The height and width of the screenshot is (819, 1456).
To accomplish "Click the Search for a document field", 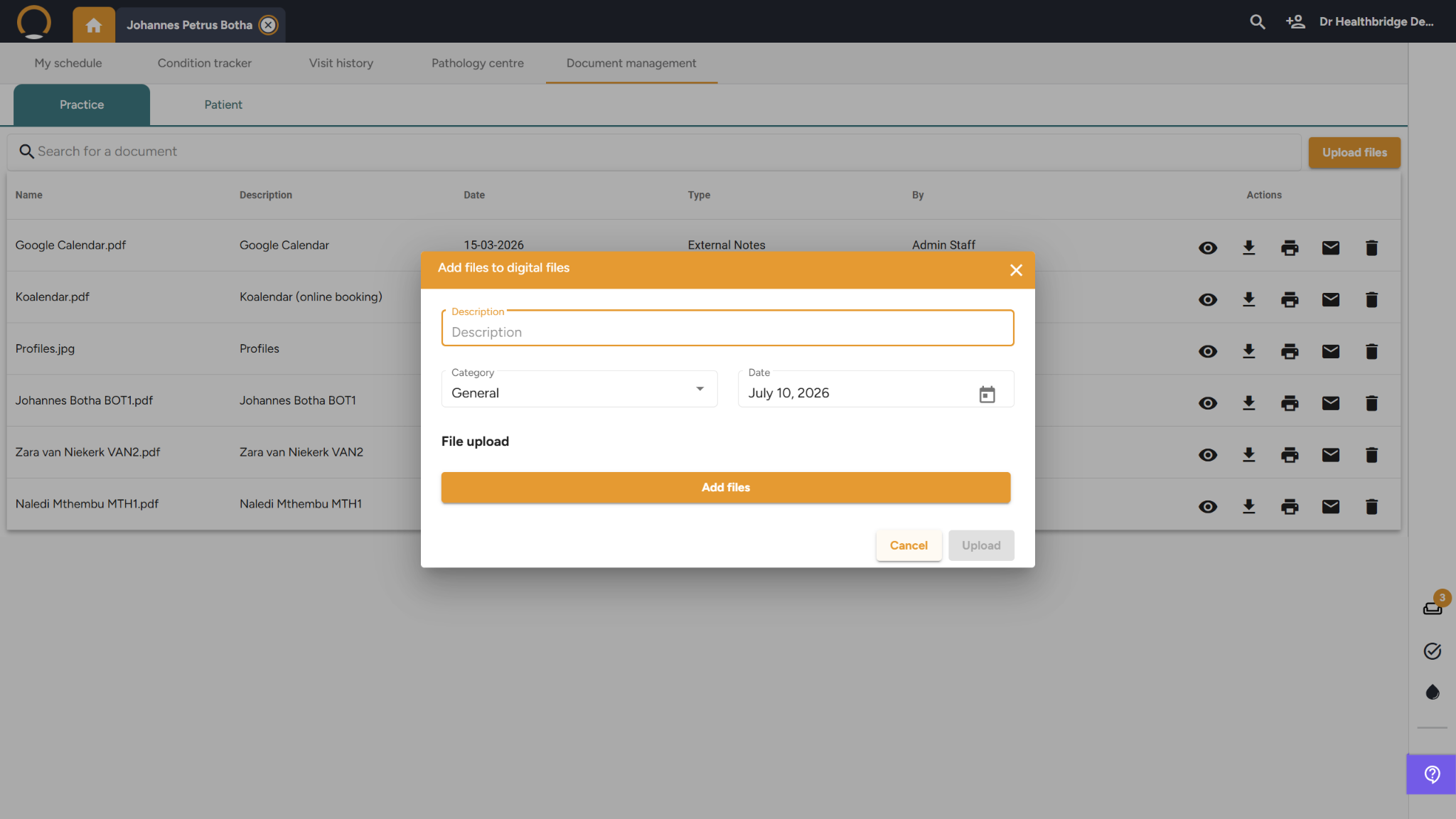I will pyautogui.click(x=654, y=152).
